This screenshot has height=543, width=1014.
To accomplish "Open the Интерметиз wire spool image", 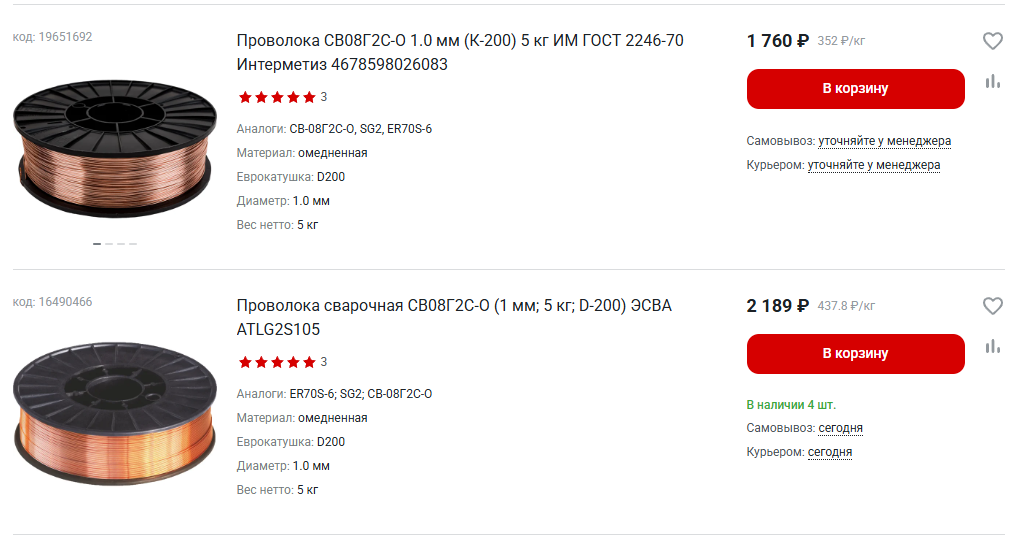I will tap(114, 141).
